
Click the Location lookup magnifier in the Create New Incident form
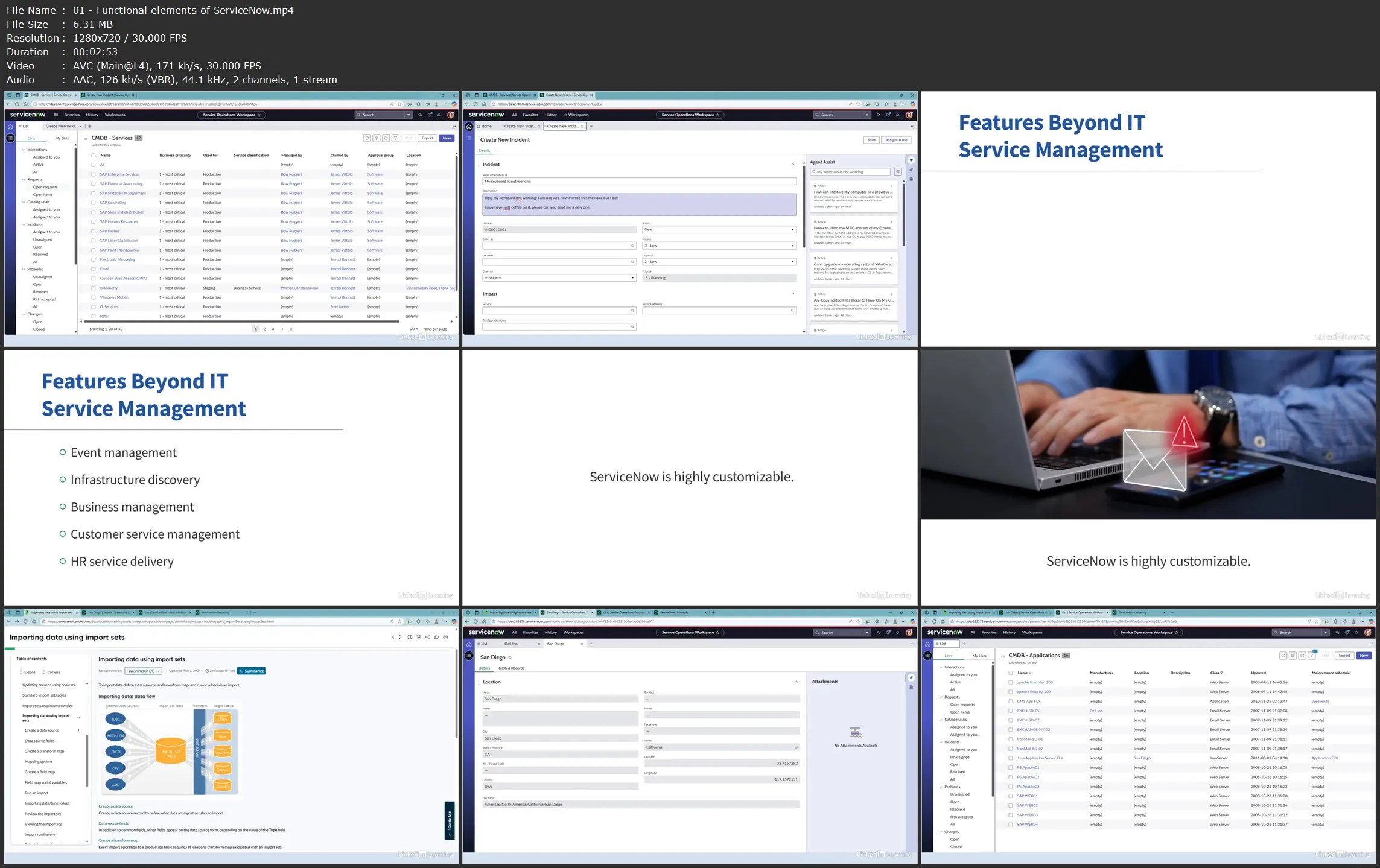pyautogui.click(x=632, y=262)
